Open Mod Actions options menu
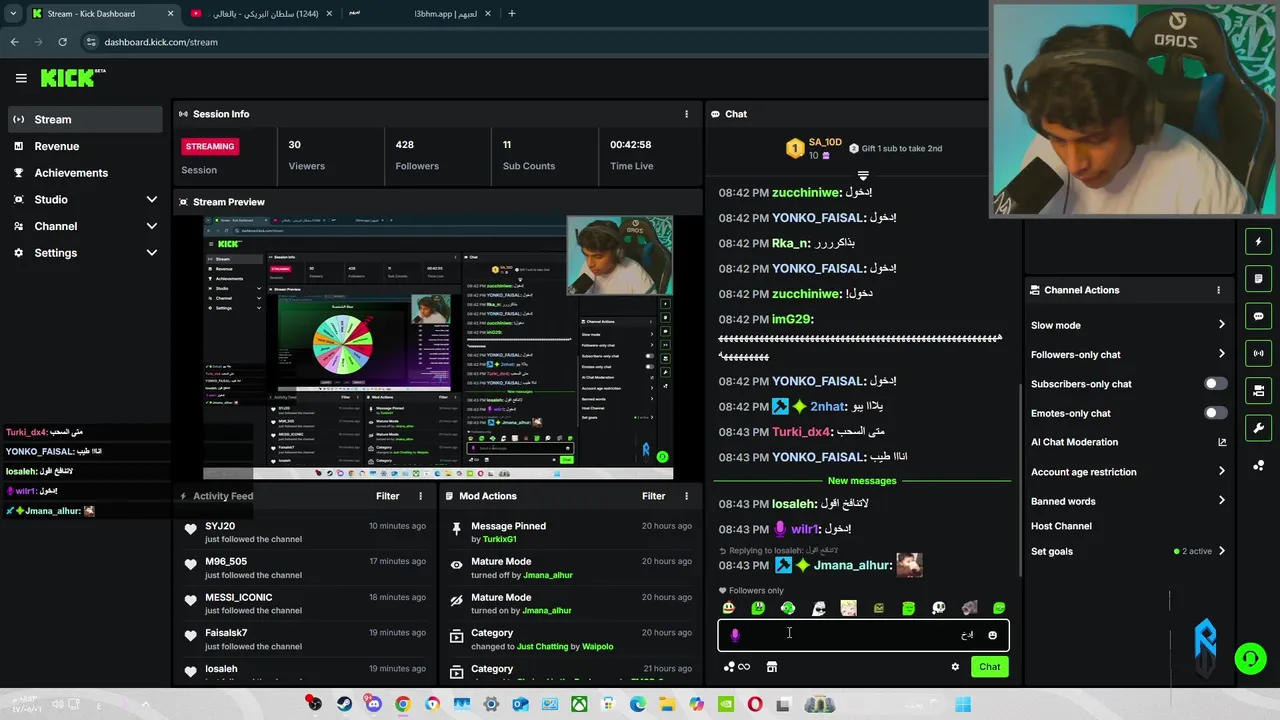 pyautogui.click(x=686, y=496)
